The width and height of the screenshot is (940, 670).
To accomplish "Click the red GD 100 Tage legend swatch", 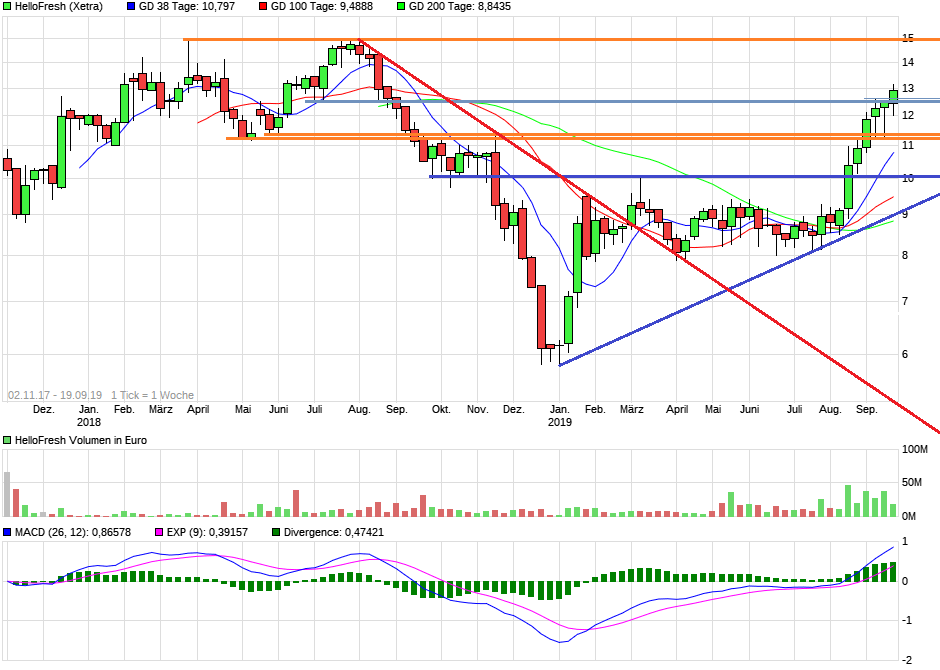I will click(264, 7).
